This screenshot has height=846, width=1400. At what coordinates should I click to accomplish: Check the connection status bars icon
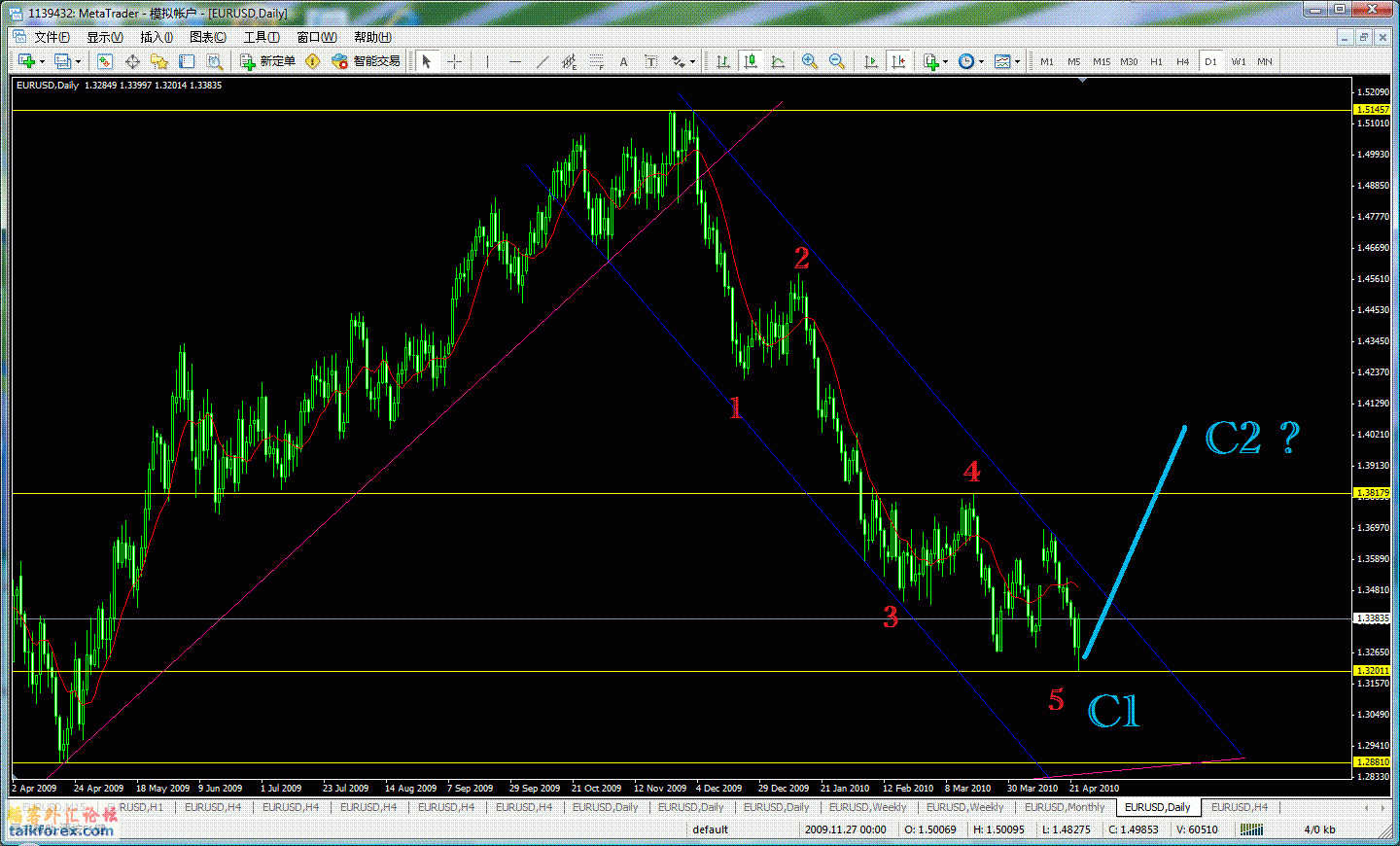pos(1251,829)
